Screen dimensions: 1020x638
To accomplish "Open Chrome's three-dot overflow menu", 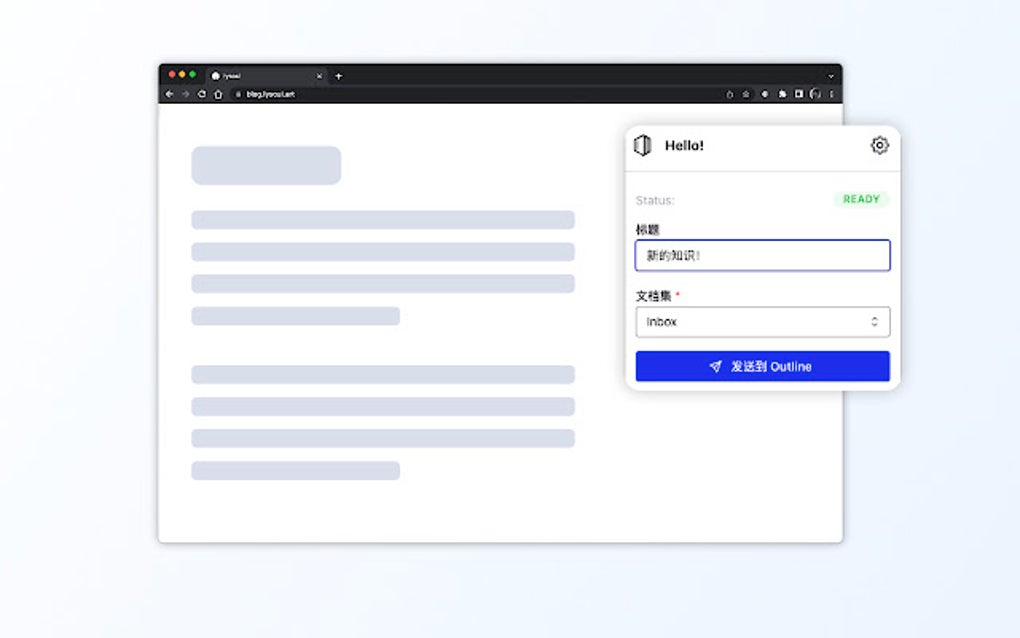I will (x=829, y=94).
